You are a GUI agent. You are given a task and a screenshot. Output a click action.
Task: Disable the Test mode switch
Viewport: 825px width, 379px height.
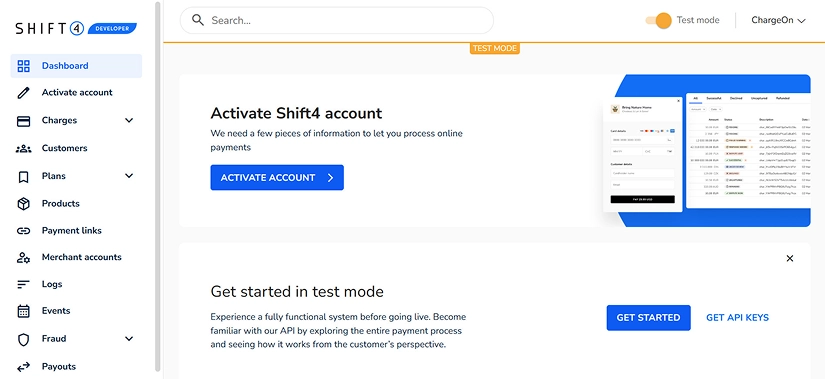(658, 21)
